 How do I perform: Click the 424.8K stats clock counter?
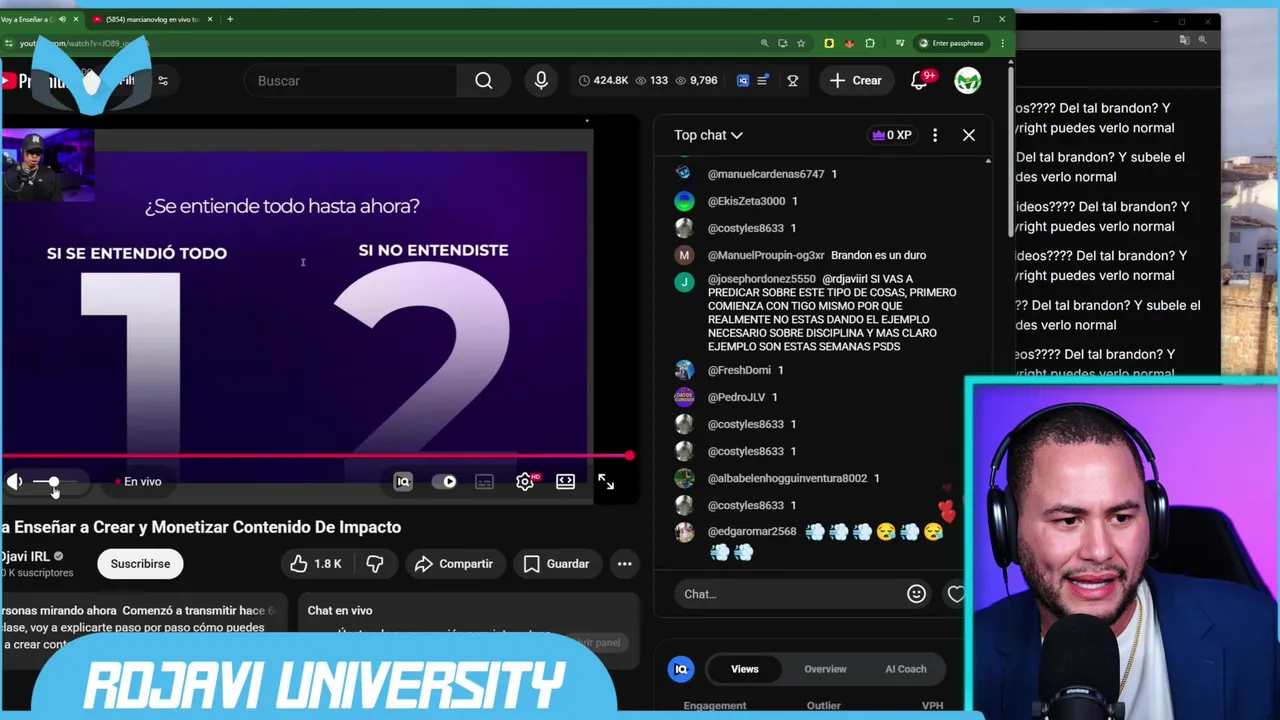tap(603, 81)
